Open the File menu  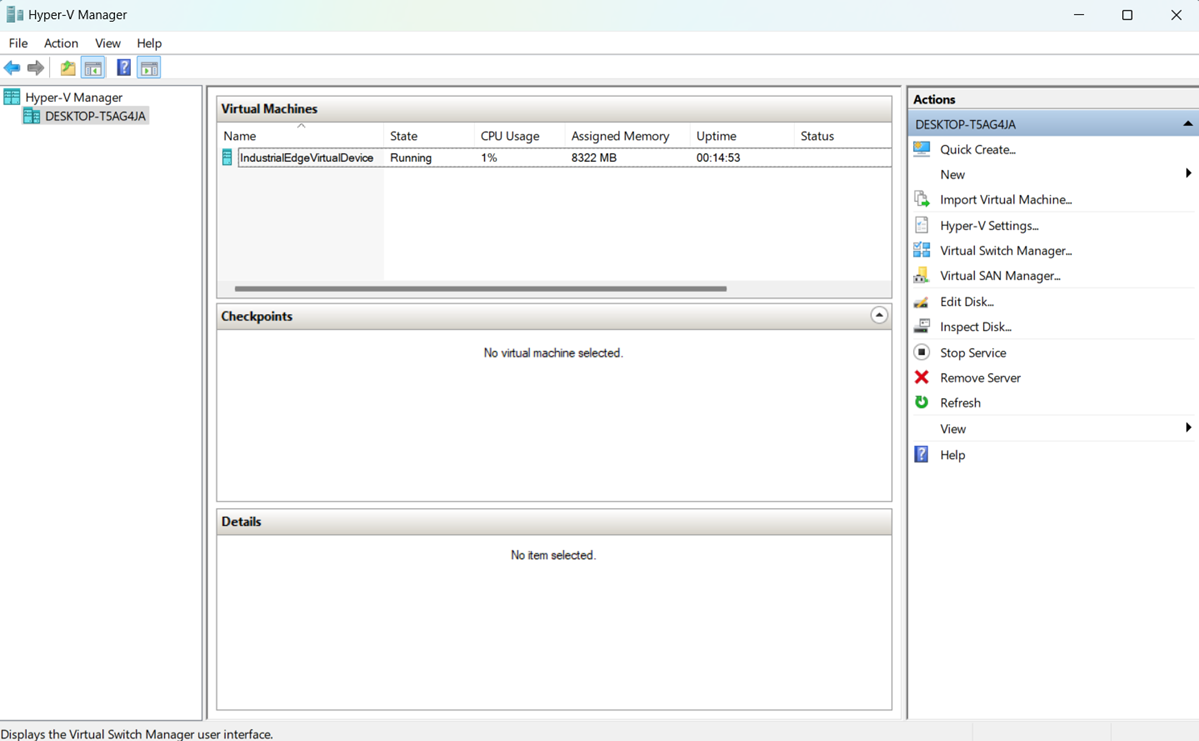point(17,43)
